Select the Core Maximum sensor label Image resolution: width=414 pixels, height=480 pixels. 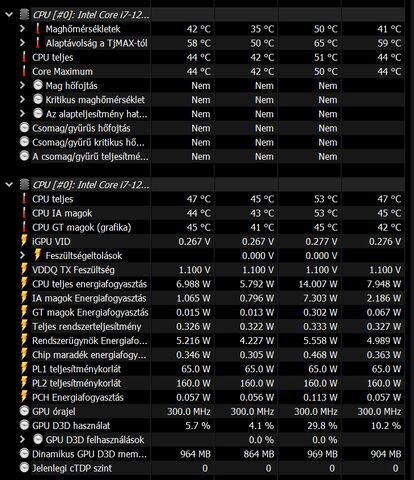(62, 72)
